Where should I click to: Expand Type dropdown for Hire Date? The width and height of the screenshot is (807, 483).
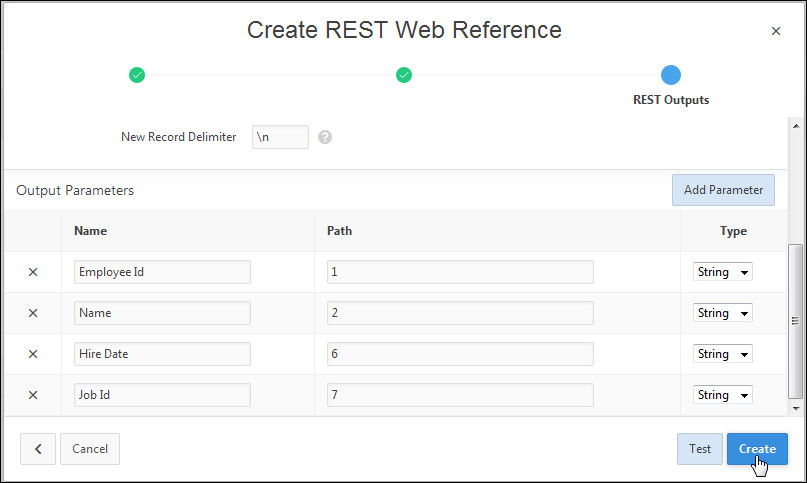(722, 354)
